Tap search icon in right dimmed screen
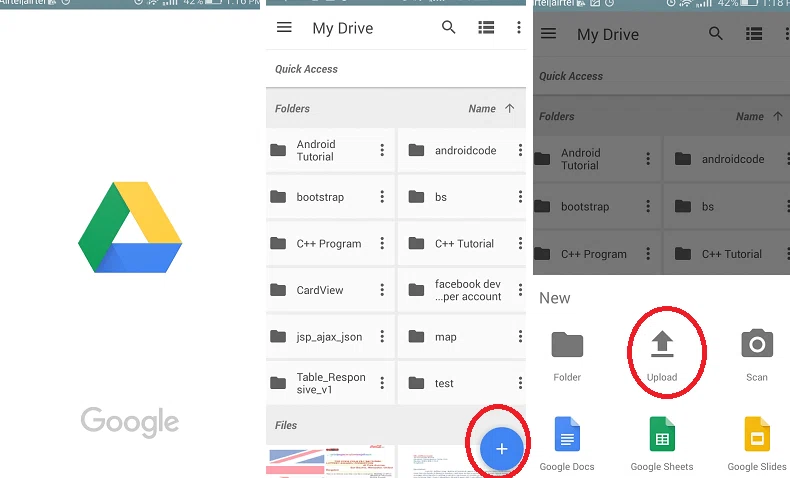790x478 pixels. [715, 34]
